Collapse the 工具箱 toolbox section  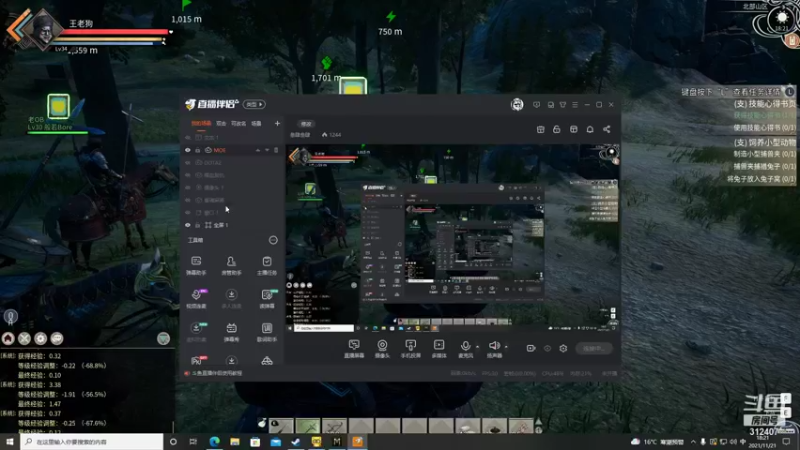coord(273,240)
